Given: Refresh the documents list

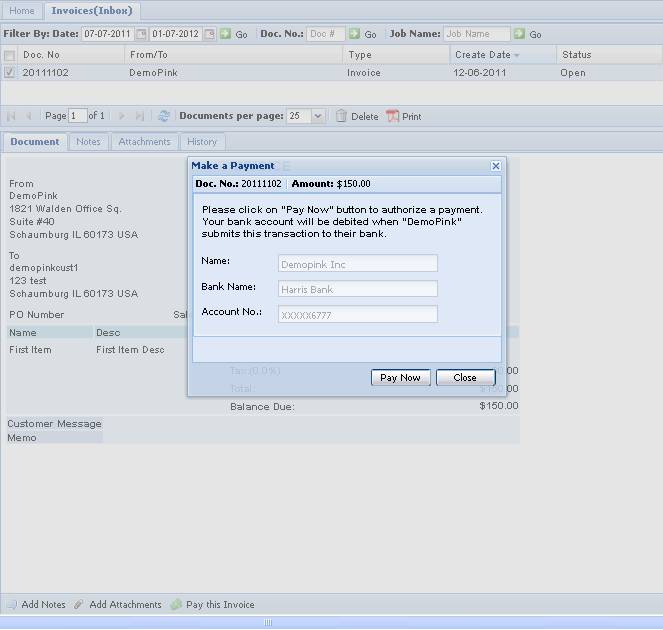Looking at the screenshot, I should click(164, 116).
